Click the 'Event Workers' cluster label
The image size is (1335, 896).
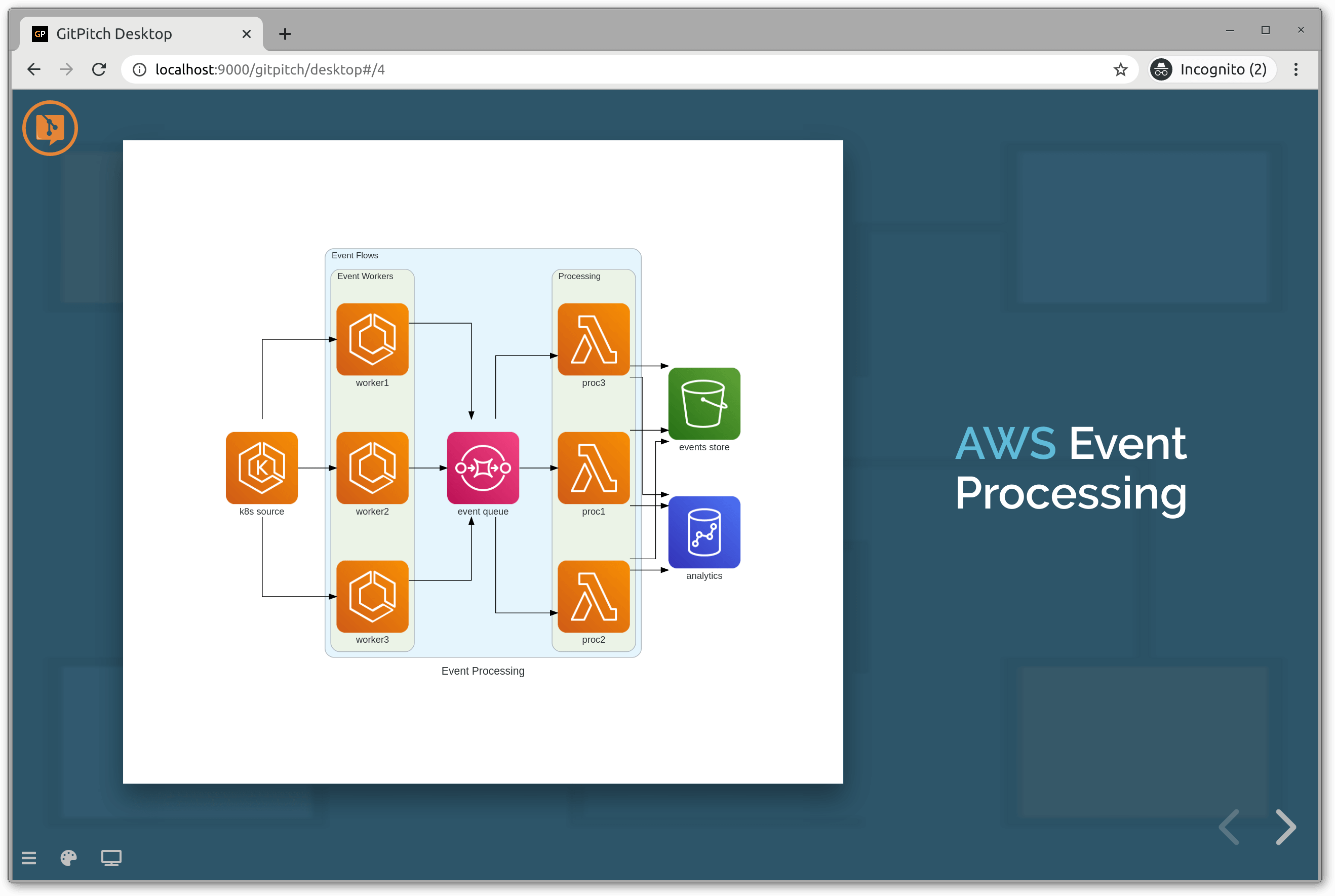click(365, 276)
